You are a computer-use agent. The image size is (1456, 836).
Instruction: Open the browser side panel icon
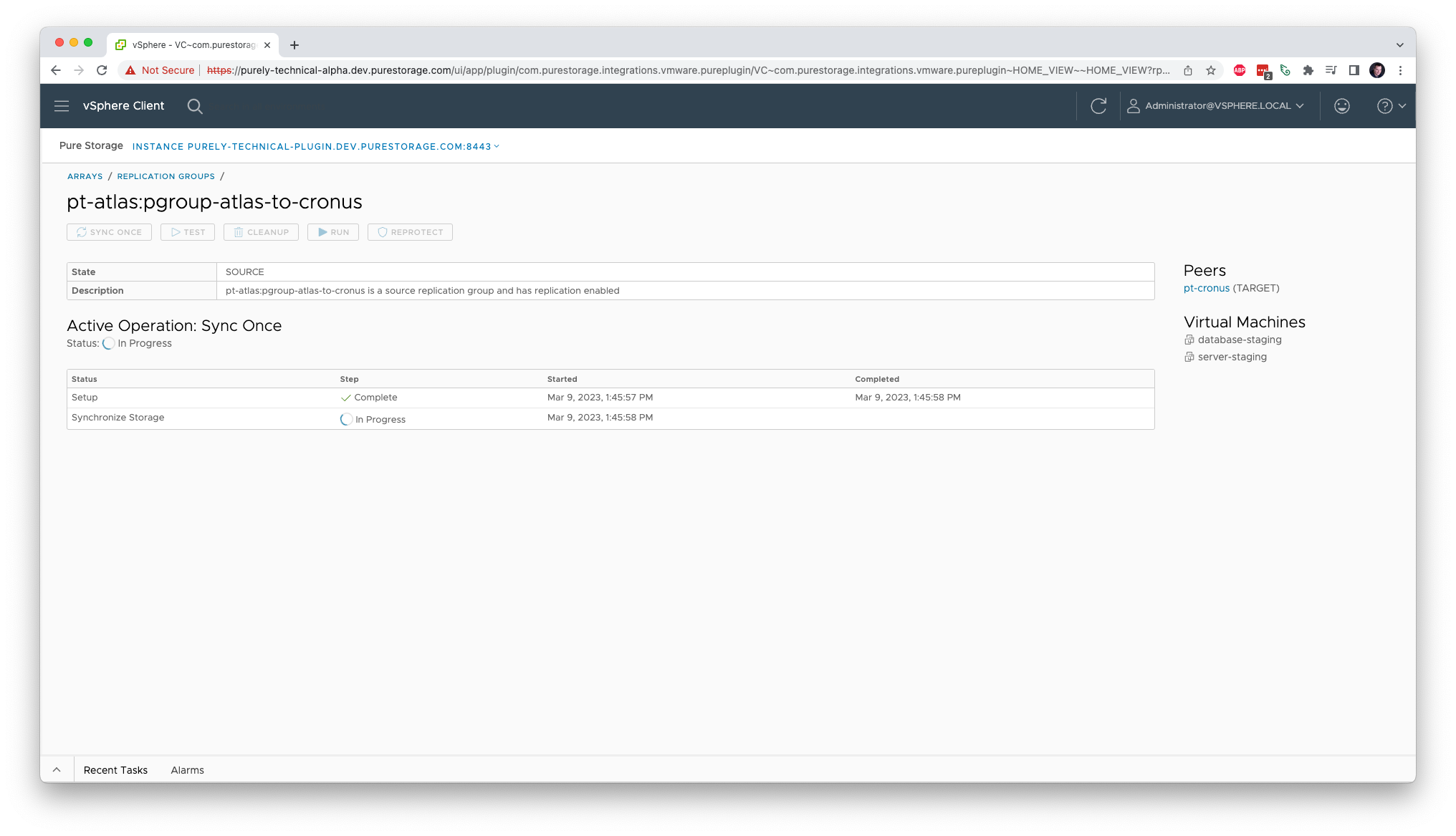click(x=1354, y=70)
